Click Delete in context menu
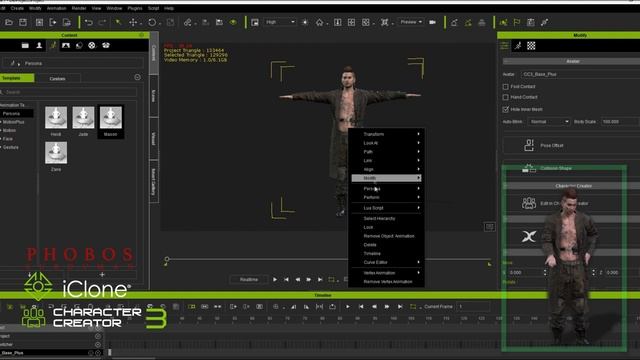The image size is (640, 360). (x=370, y=245)
